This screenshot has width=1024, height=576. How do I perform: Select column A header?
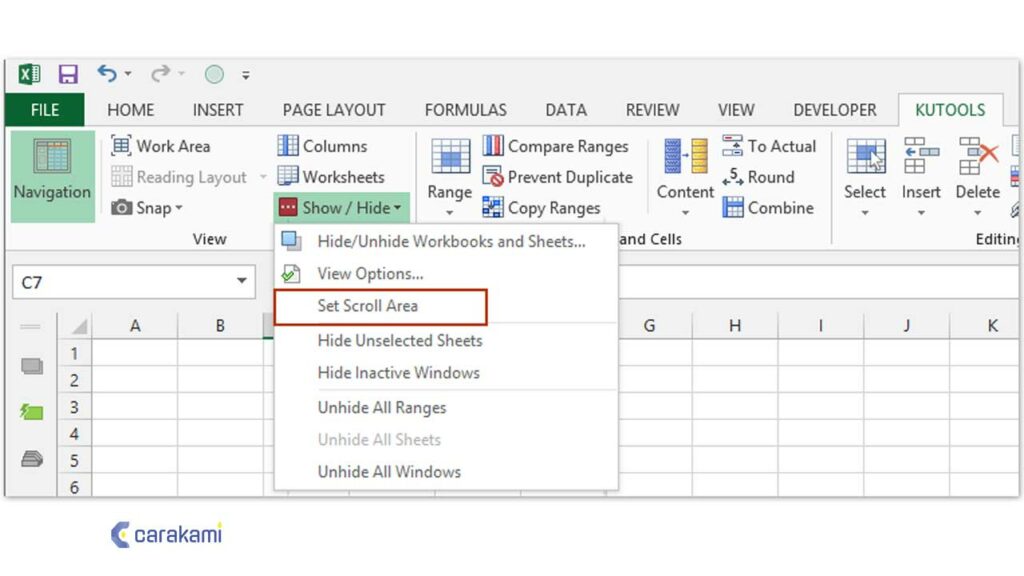coord(135,325)
